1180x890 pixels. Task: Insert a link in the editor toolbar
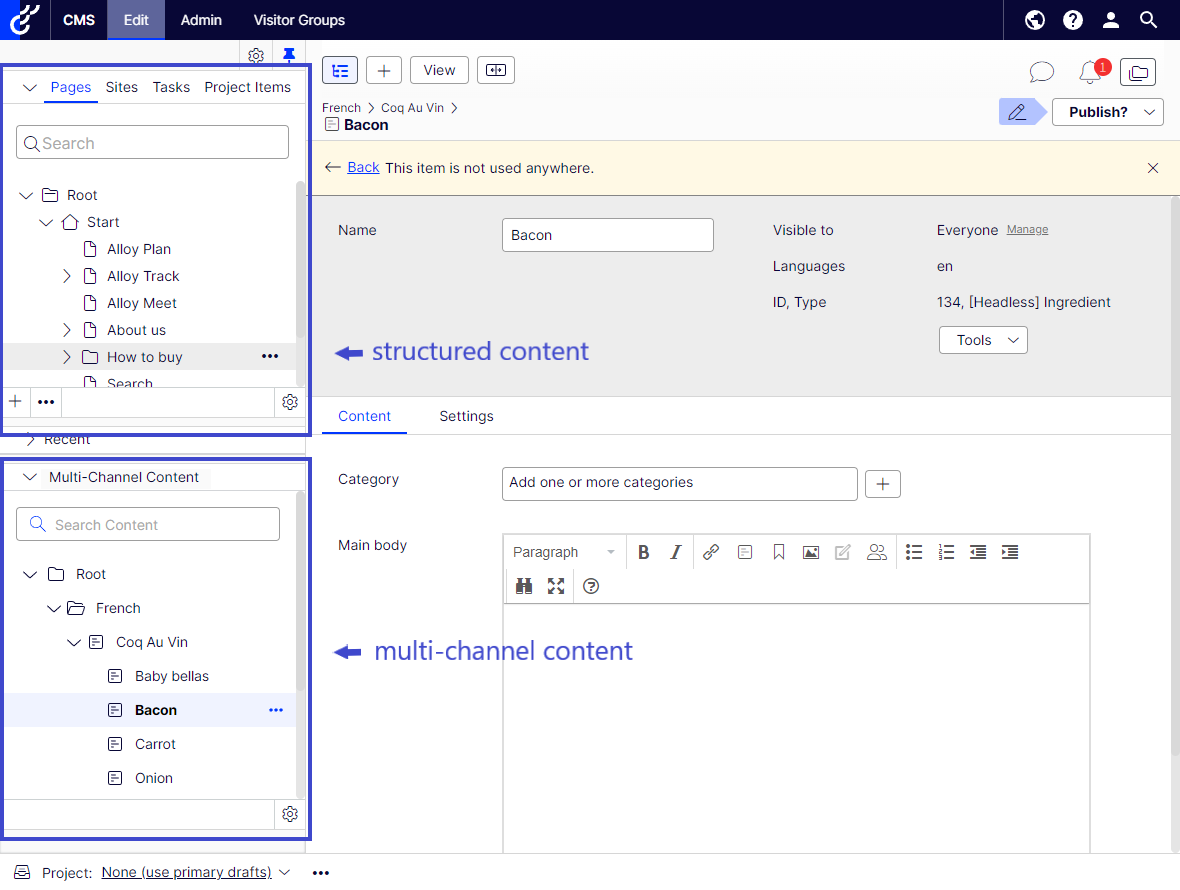[x=711, y=552]
